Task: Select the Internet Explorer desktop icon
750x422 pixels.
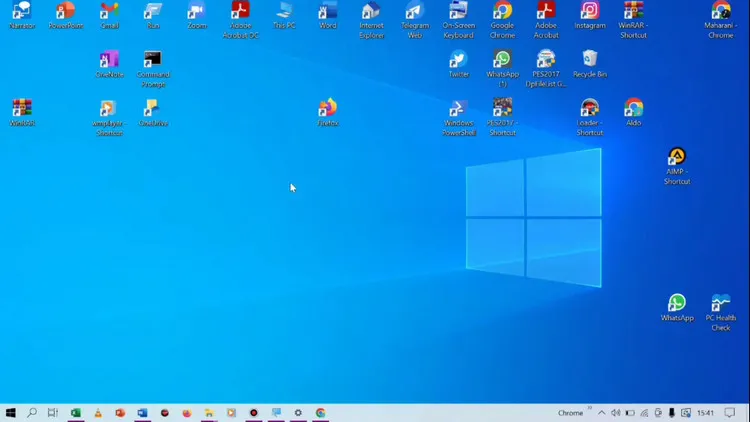Action: click(x=371, y=20)
